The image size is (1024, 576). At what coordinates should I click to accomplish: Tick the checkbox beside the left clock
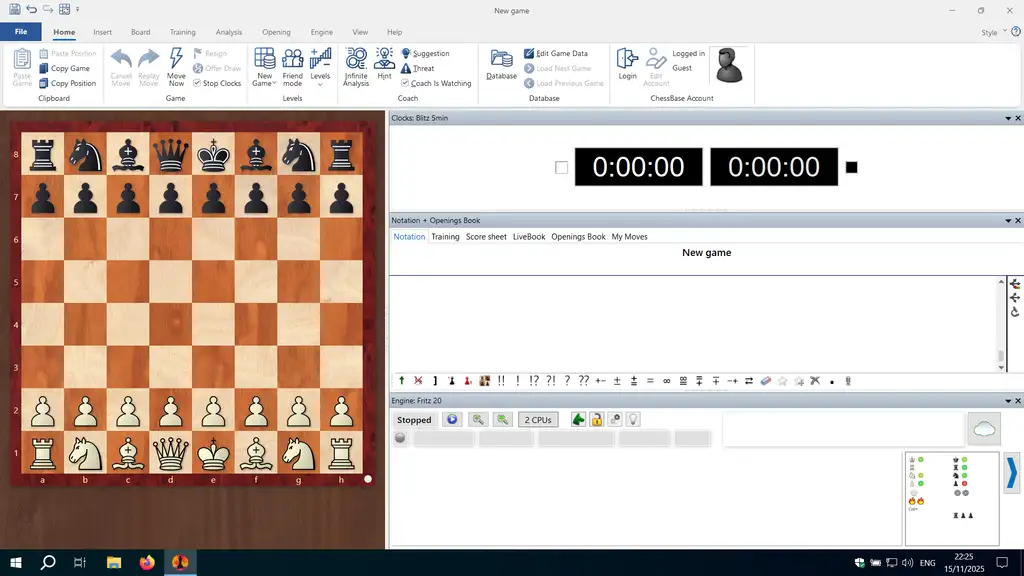click(x=561, y=168)
